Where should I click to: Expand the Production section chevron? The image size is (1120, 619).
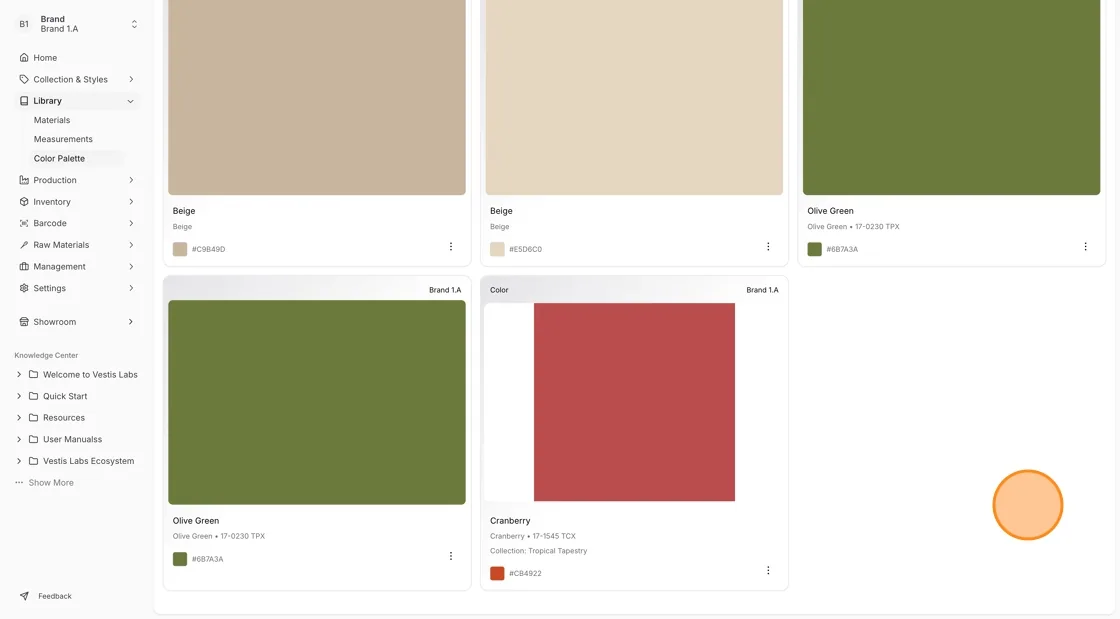click(131, 180)
